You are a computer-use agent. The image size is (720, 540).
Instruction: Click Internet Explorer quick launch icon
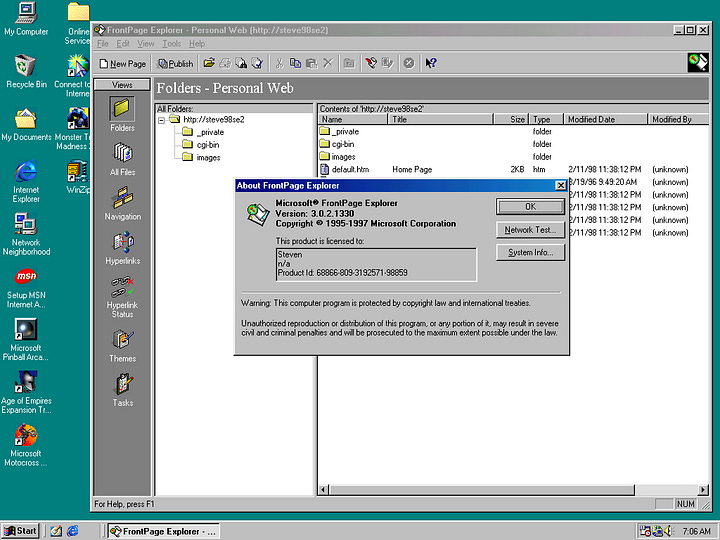coord(73,531)
